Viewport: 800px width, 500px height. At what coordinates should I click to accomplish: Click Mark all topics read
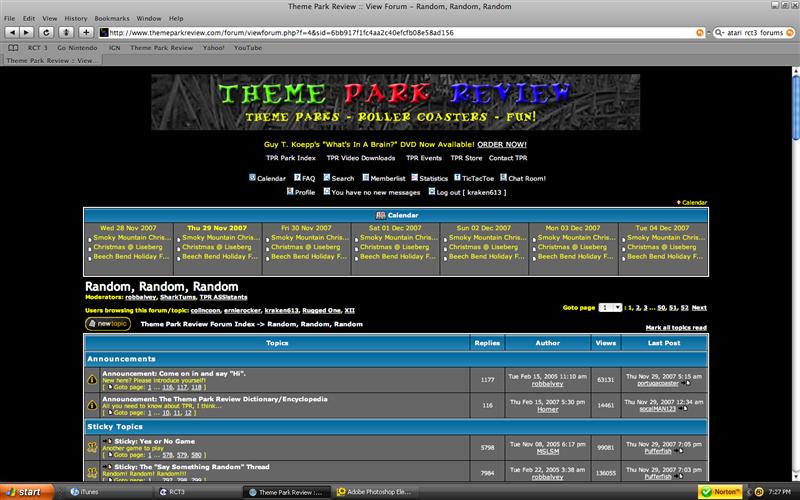(x=676, y=328)
